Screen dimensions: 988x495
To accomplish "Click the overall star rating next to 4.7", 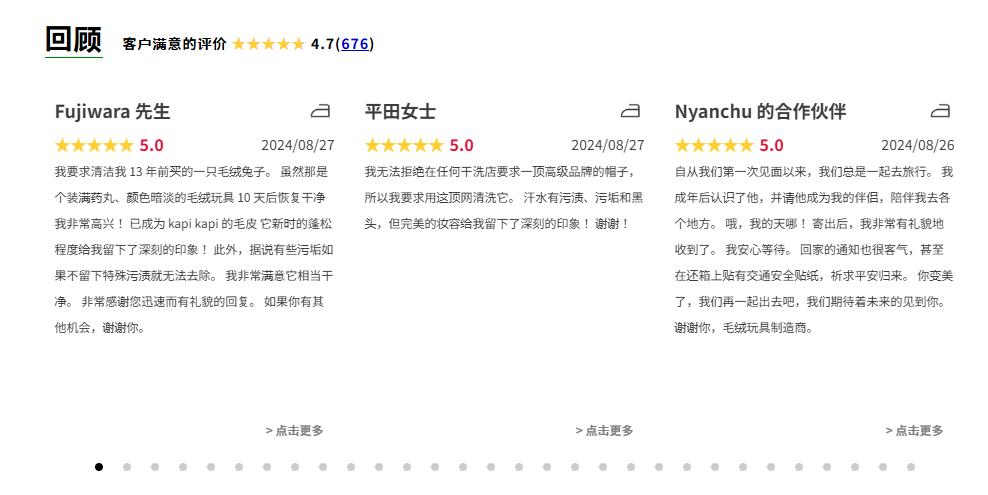I will click(x=268, y=44).
